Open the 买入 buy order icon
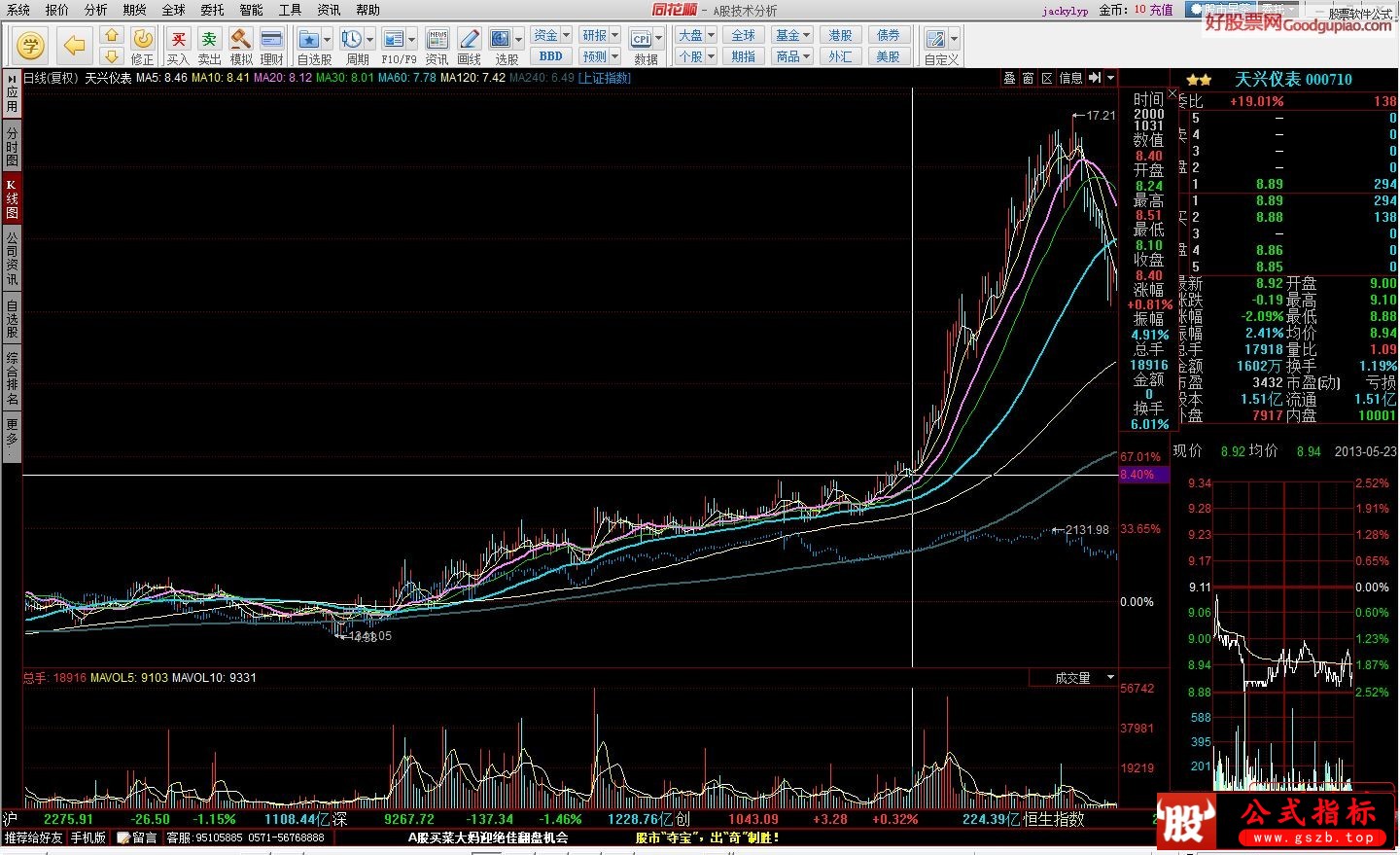Image resolution: width=1400 pixels, height=855 pixels. pyautogui.click(x=178, y=46)
